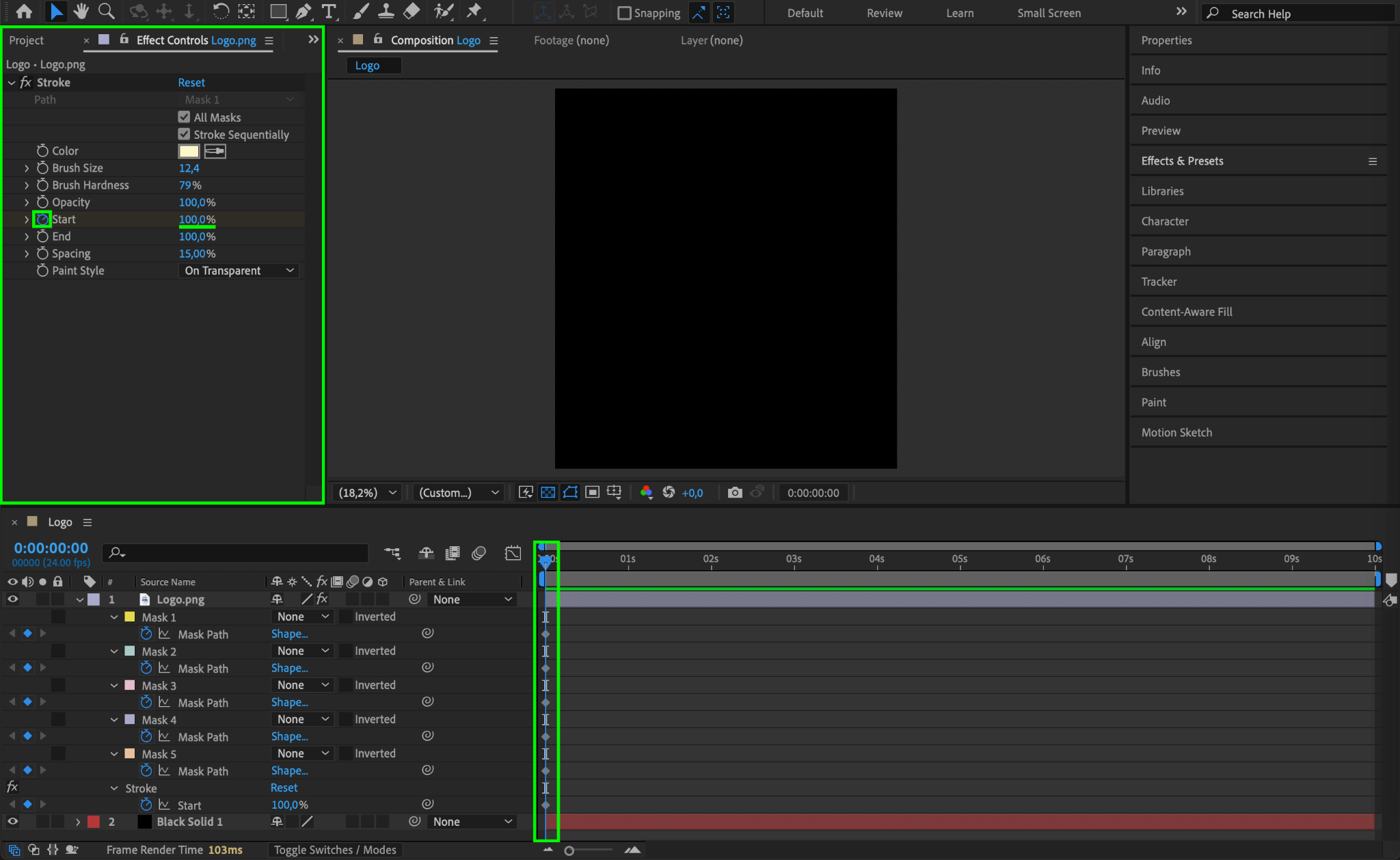
Task: Open the Stroke Color swatch
Action: pos(189,151)
